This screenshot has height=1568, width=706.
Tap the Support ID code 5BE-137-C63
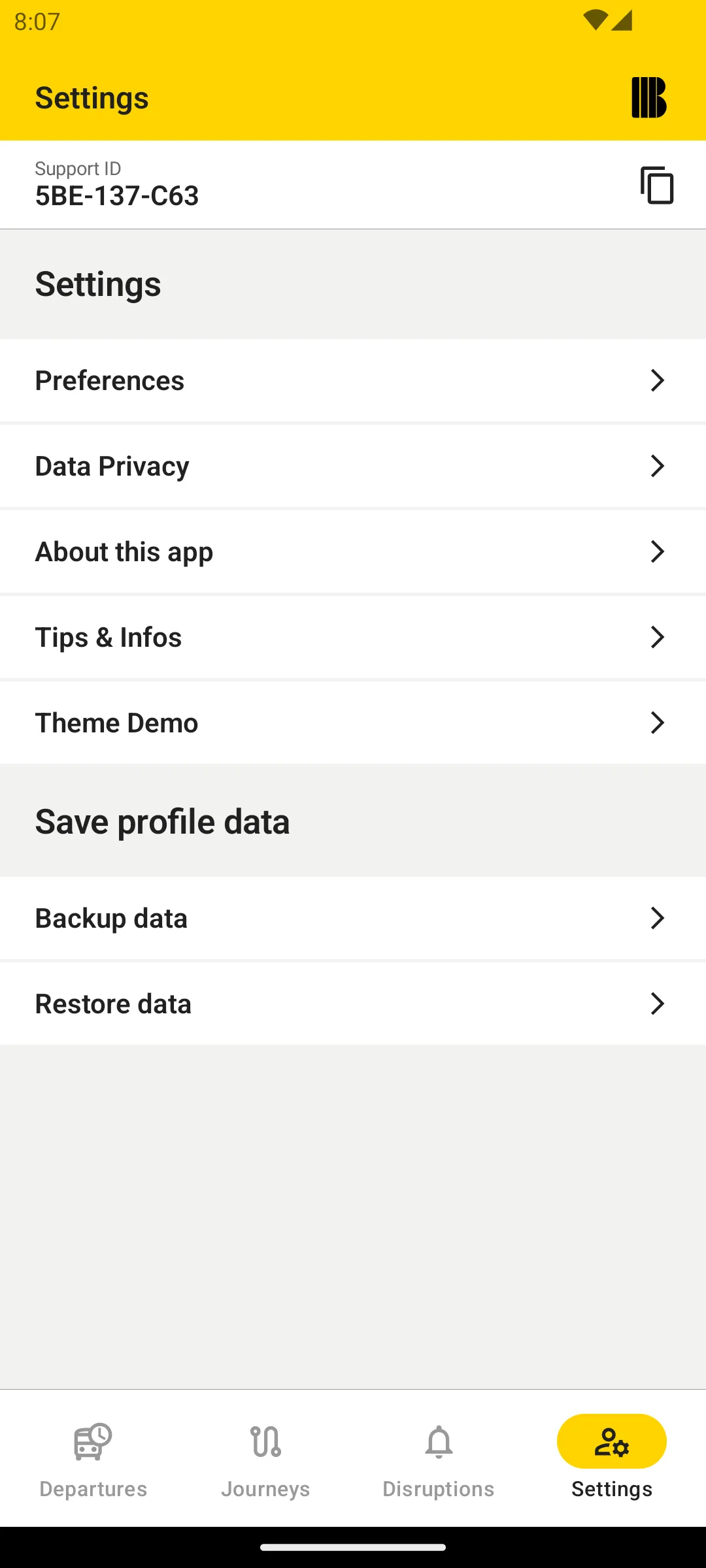pos(117,196)
